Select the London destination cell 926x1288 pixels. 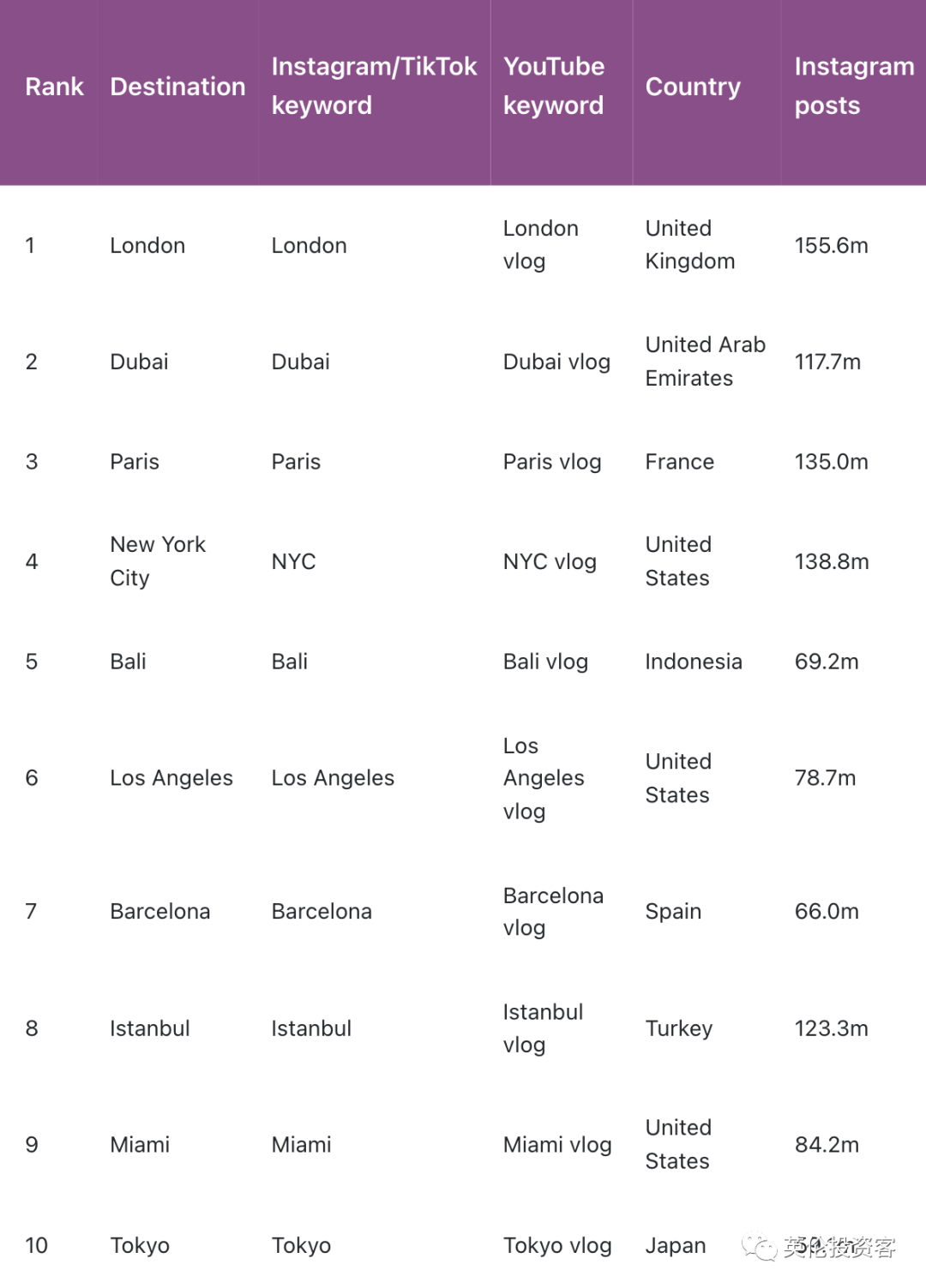147,246
